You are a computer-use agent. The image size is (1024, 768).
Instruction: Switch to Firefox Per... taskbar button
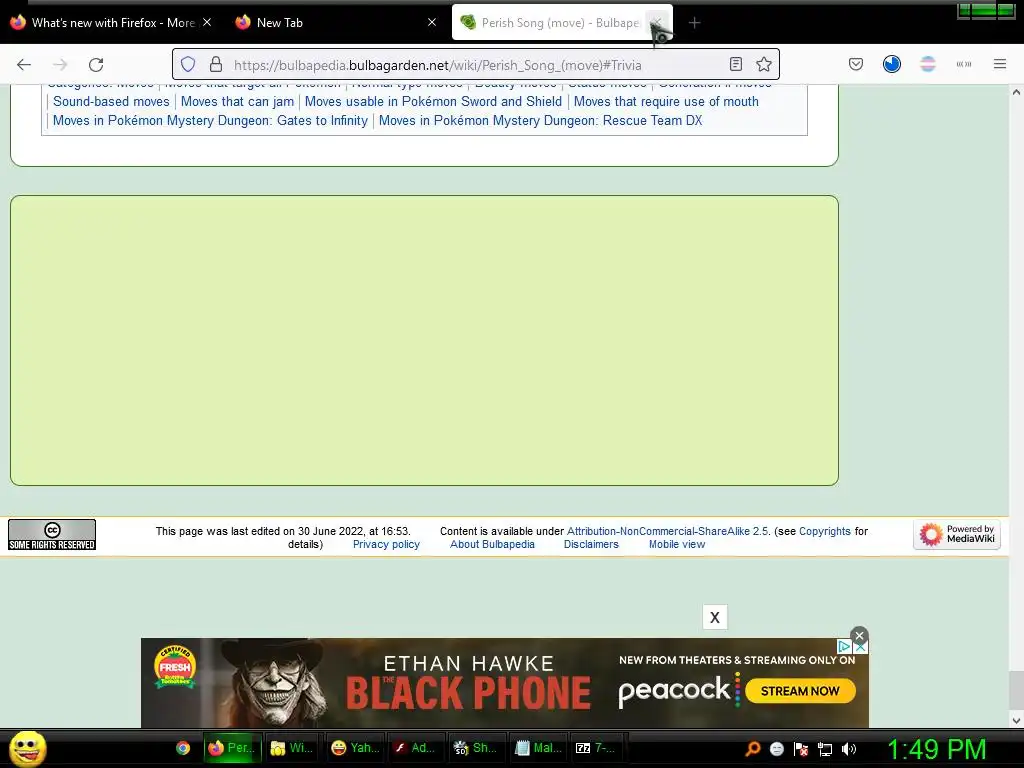click(232, 748)
